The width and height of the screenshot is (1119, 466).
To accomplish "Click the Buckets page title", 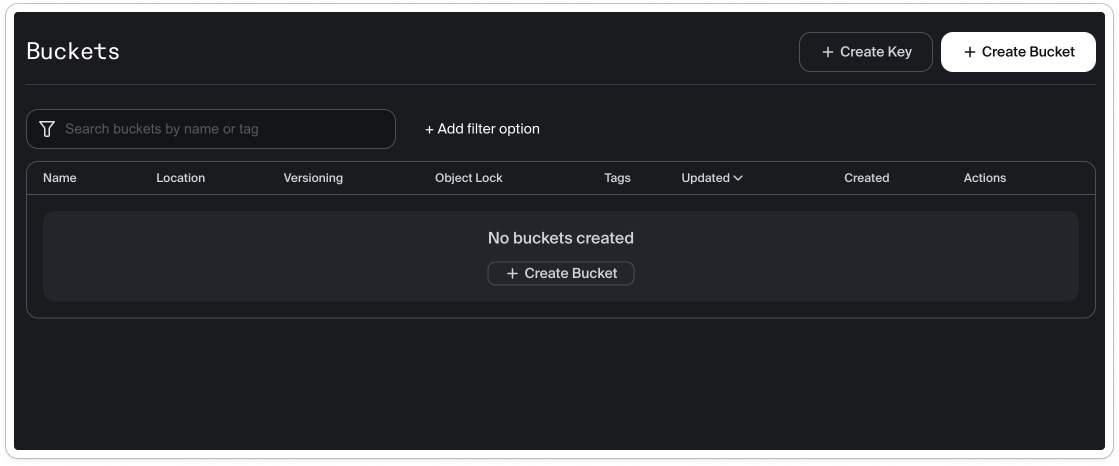I will 73,51.
